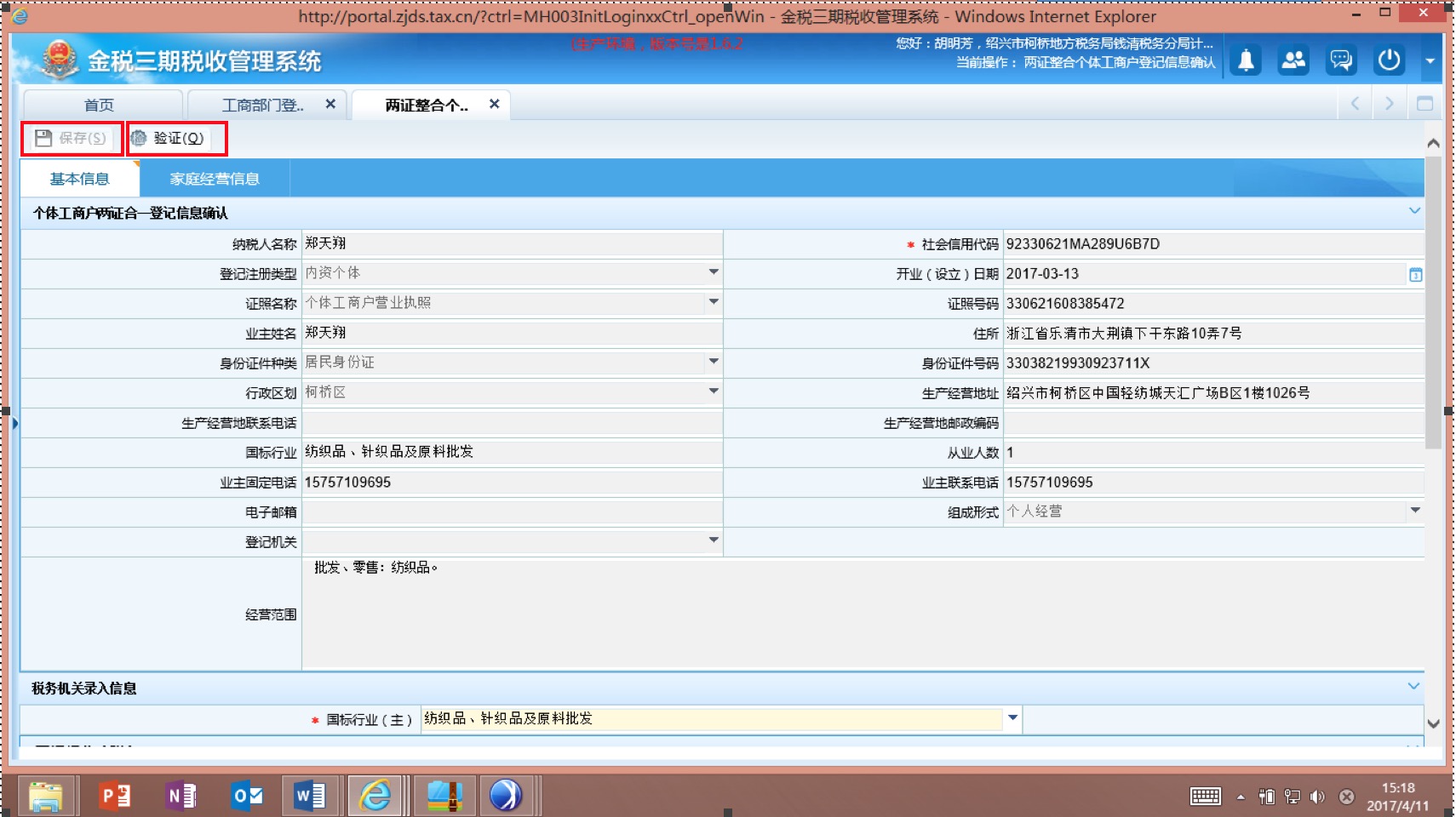Close the 工商部门登.. tab
The width and height of the screenshot is (1456, 817).
330,104
